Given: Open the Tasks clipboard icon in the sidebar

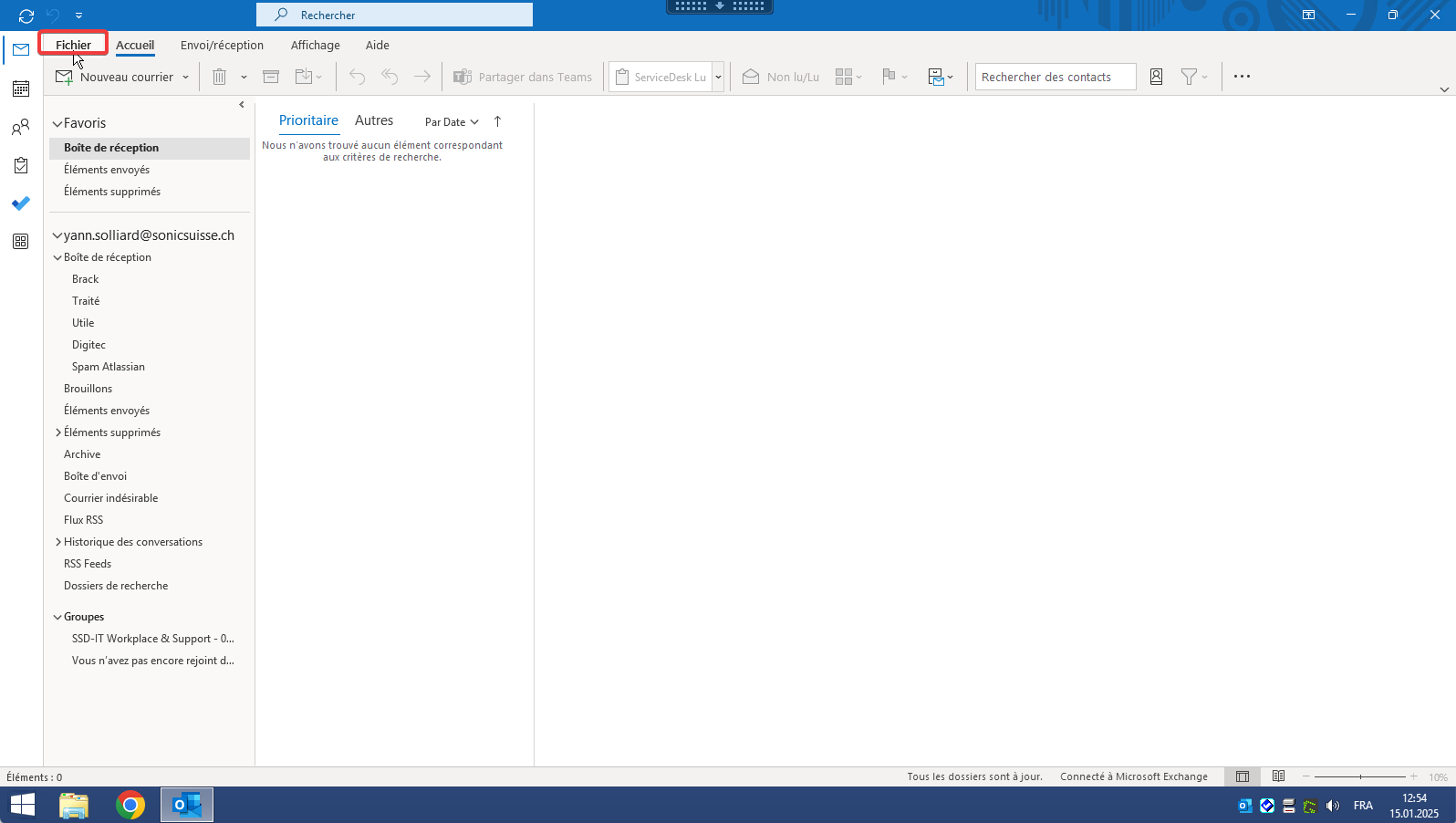Looking at the screenshot, I should tap(21, 165).
